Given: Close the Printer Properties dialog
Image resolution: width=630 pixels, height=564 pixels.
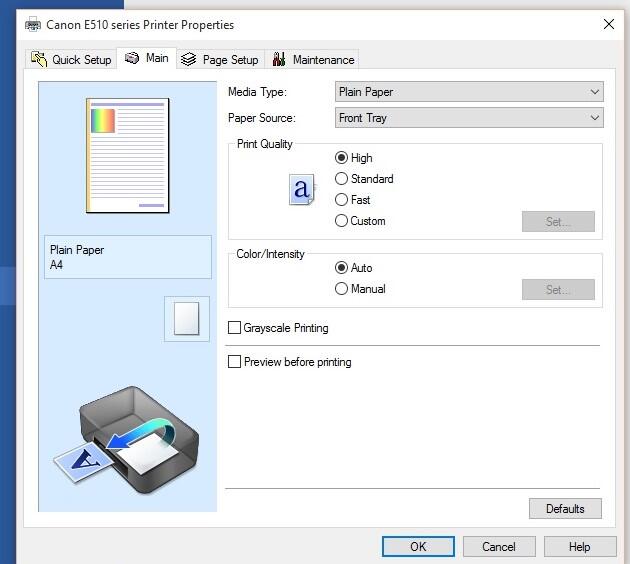Looking at the screenshot, I should point(609,24).
